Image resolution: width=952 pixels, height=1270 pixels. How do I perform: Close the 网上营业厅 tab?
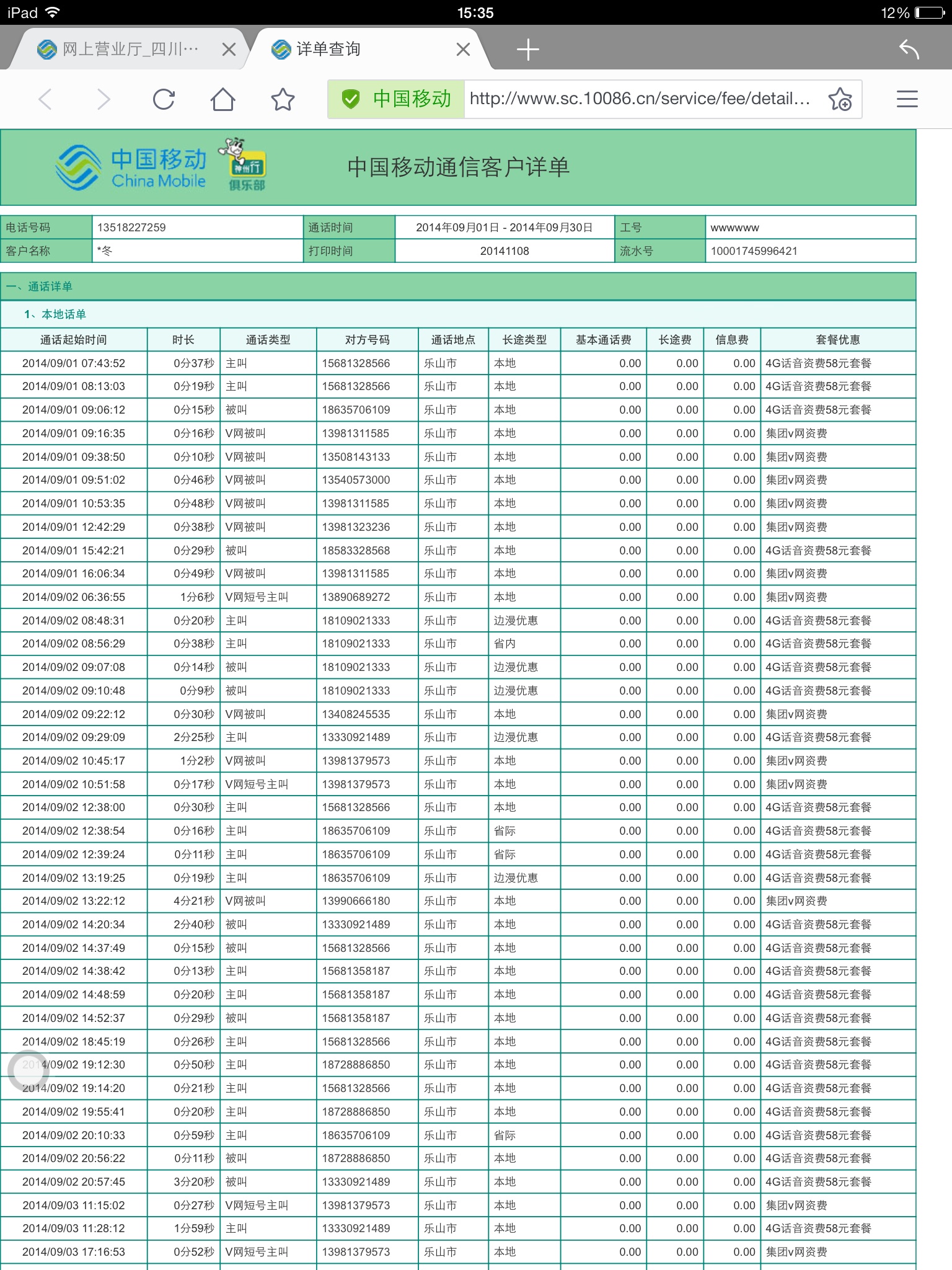coord(229,50)
